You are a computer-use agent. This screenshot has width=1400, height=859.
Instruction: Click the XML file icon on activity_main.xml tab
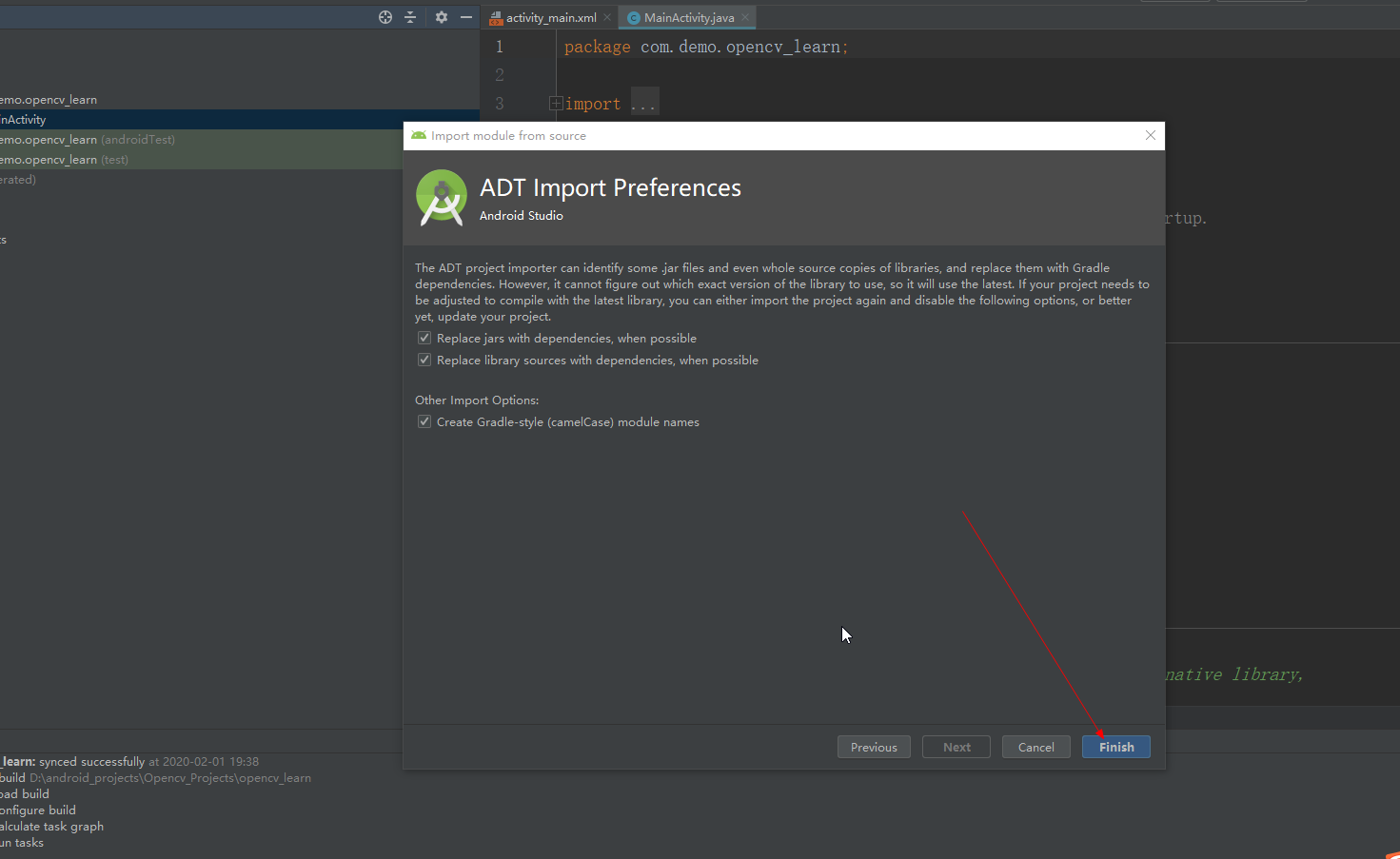[496, 18]
